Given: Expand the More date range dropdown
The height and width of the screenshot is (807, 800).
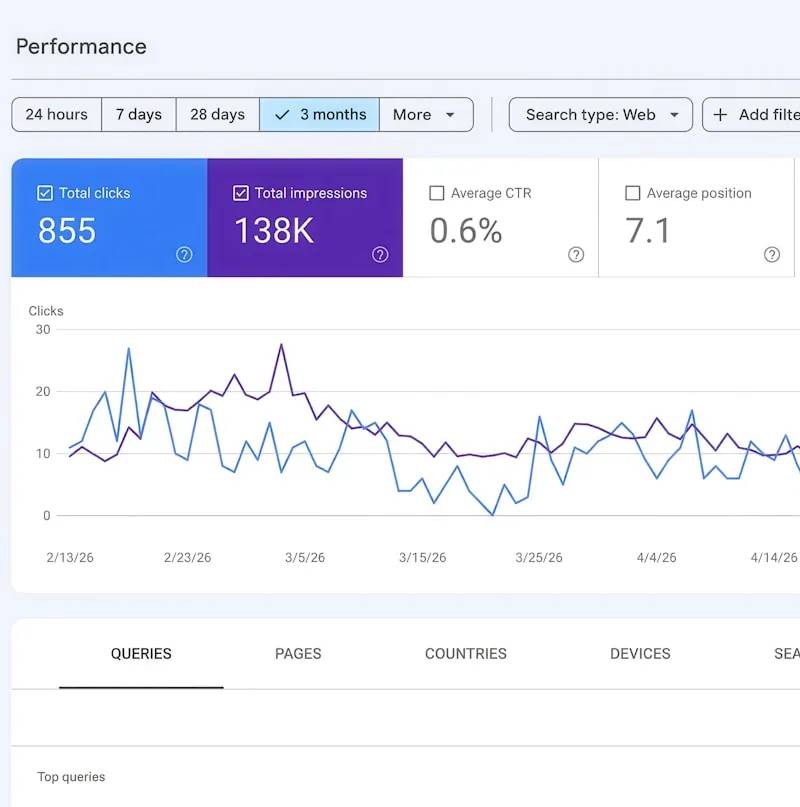Looking at the screenshot, I should 426,114.
